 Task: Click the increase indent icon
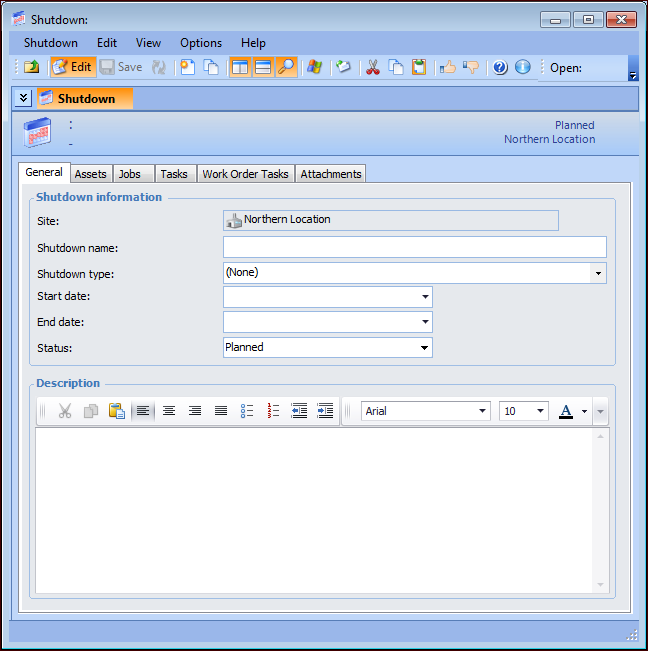(x=325, y=411)
